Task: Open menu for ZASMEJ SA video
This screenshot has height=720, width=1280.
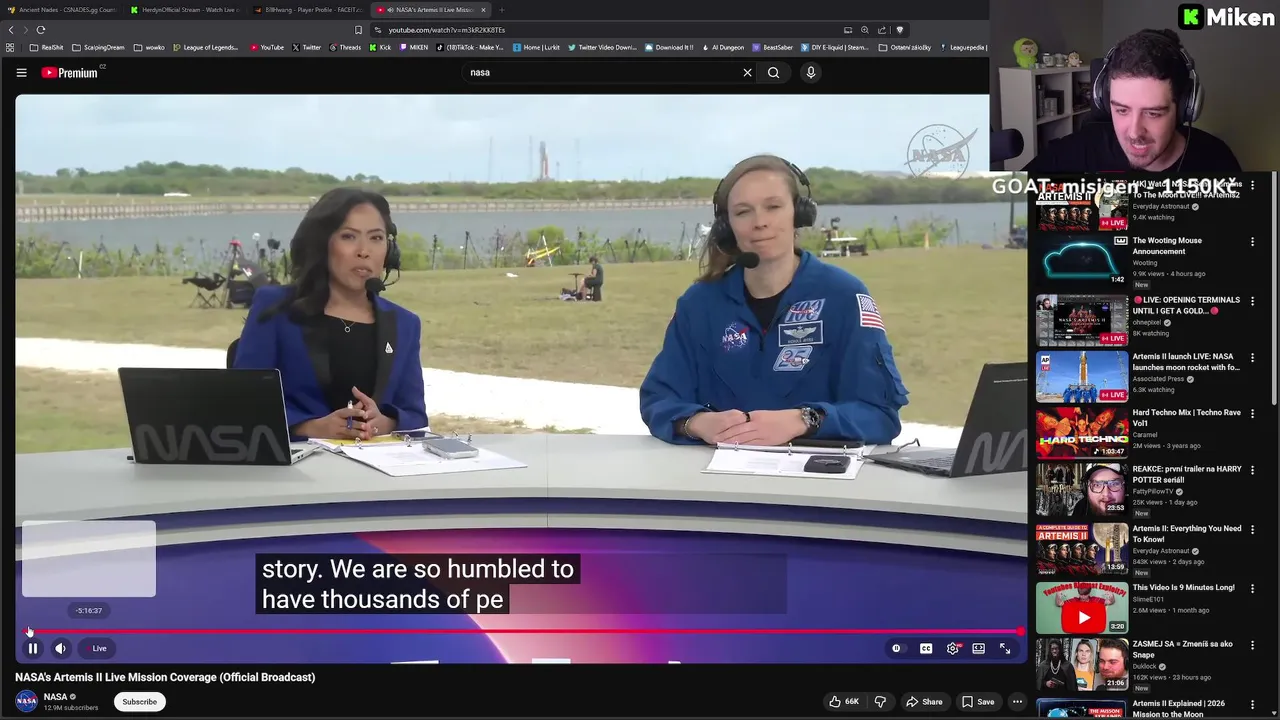Action: [1252, 645]
